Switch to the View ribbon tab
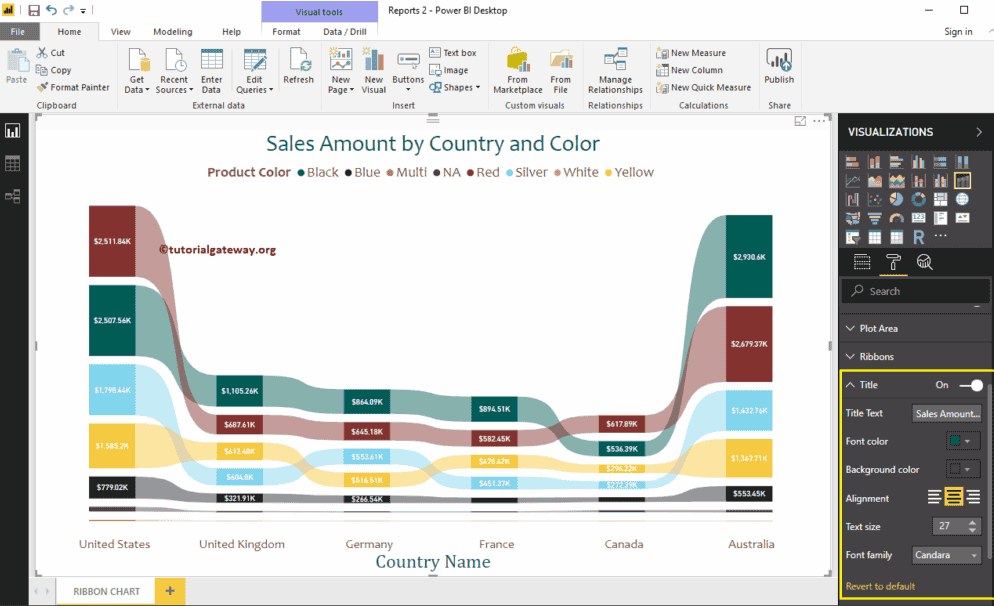Image resolution: width=994 pixels, height=606 pixels. (x=120, y=31)
